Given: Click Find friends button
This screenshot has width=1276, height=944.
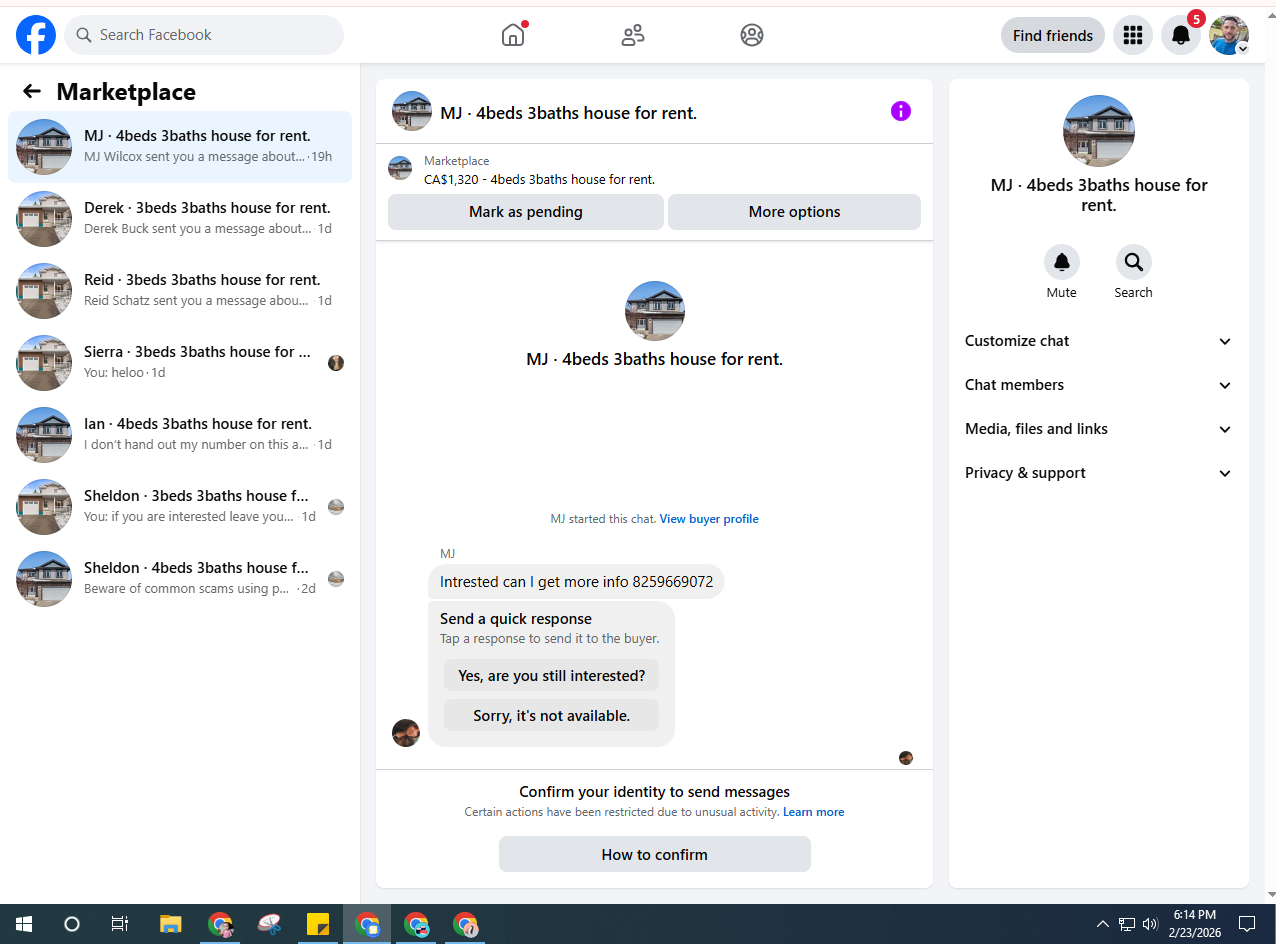Looking at the screenshot, I should point(1053,35).
